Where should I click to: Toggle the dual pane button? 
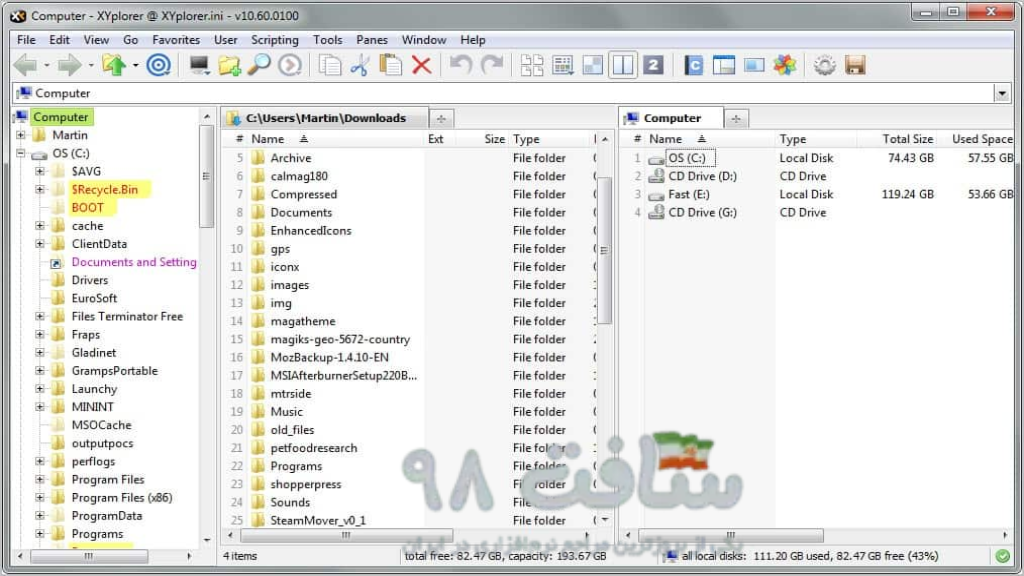[x=623, y=65]
